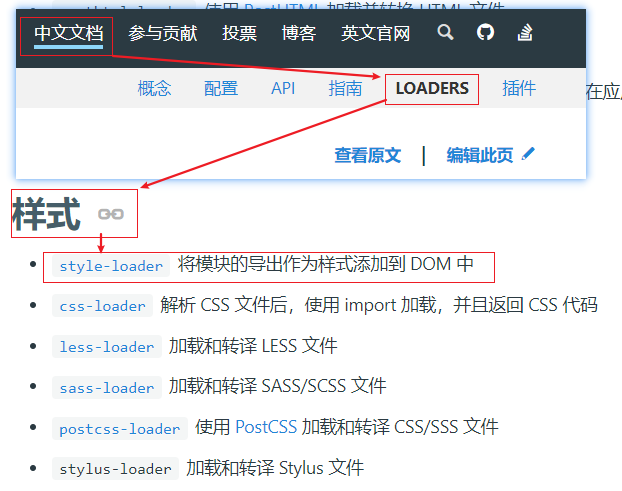Open the 参与贡献 navigation item

coord(163,33)
